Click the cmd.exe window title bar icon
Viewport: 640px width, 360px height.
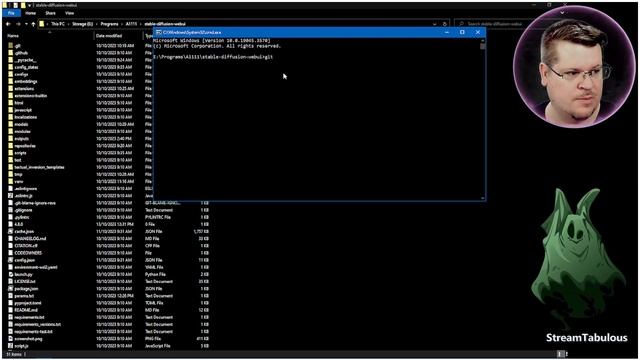tap(158, 32)
